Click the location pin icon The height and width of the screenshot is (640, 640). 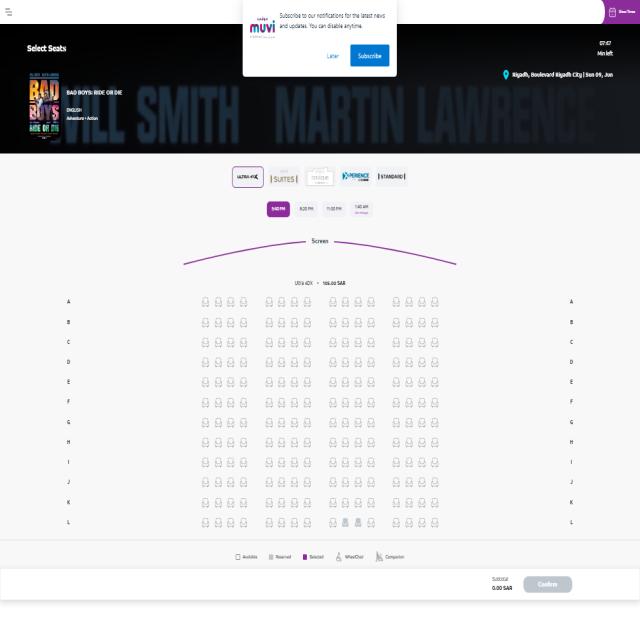(506, 75)
